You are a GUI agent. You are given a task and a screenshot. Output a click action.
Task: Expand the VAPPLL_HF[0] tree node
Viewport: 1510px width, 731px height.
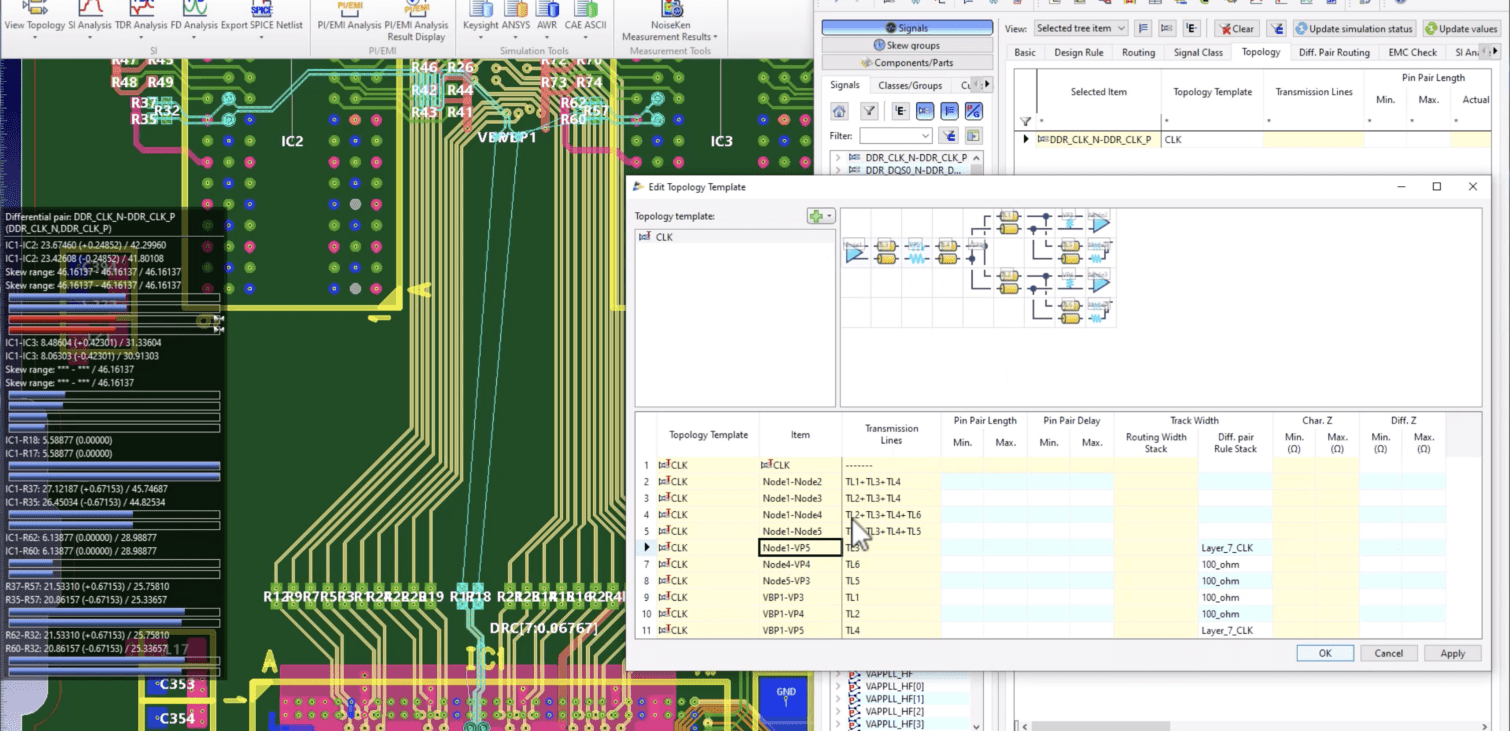point(837,686)
